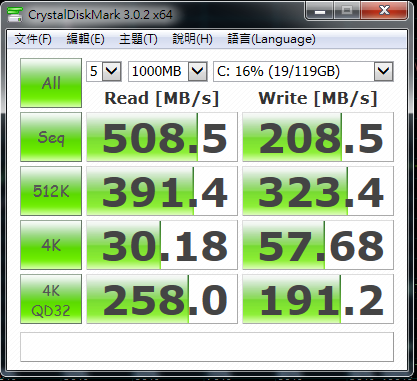417x381 pixels.
Task: Select the 512K read result 391.4
Action: point(162,191)
